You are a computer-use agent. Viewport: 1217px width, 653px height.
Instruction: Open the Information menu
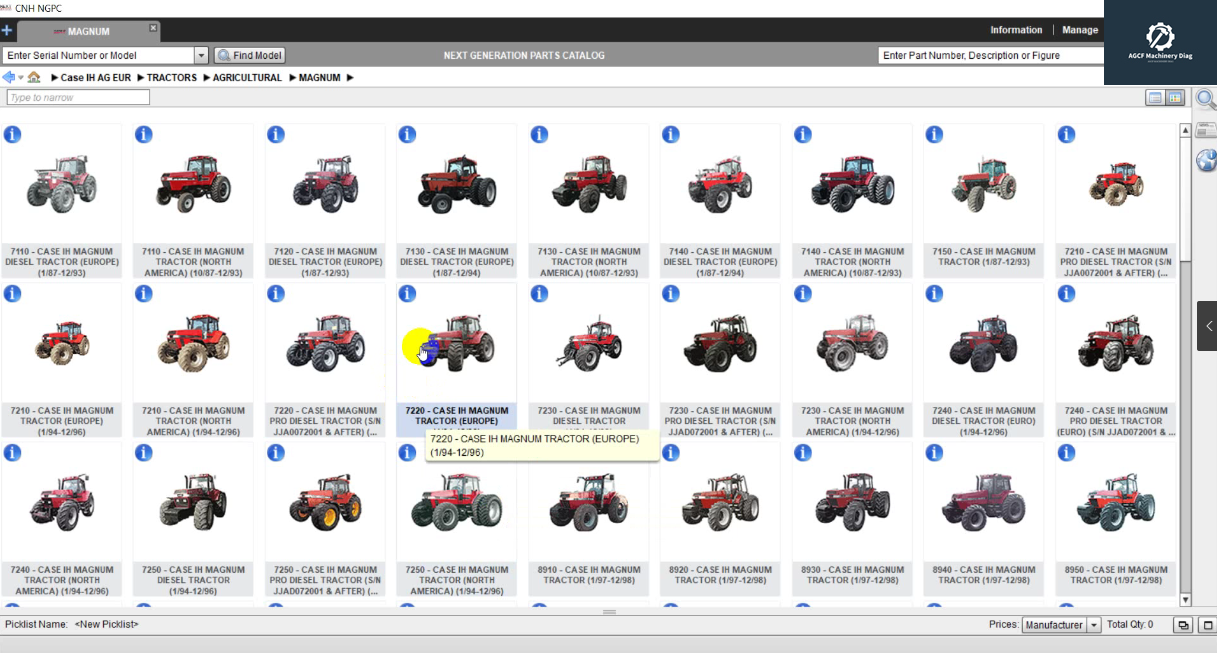1016,30
